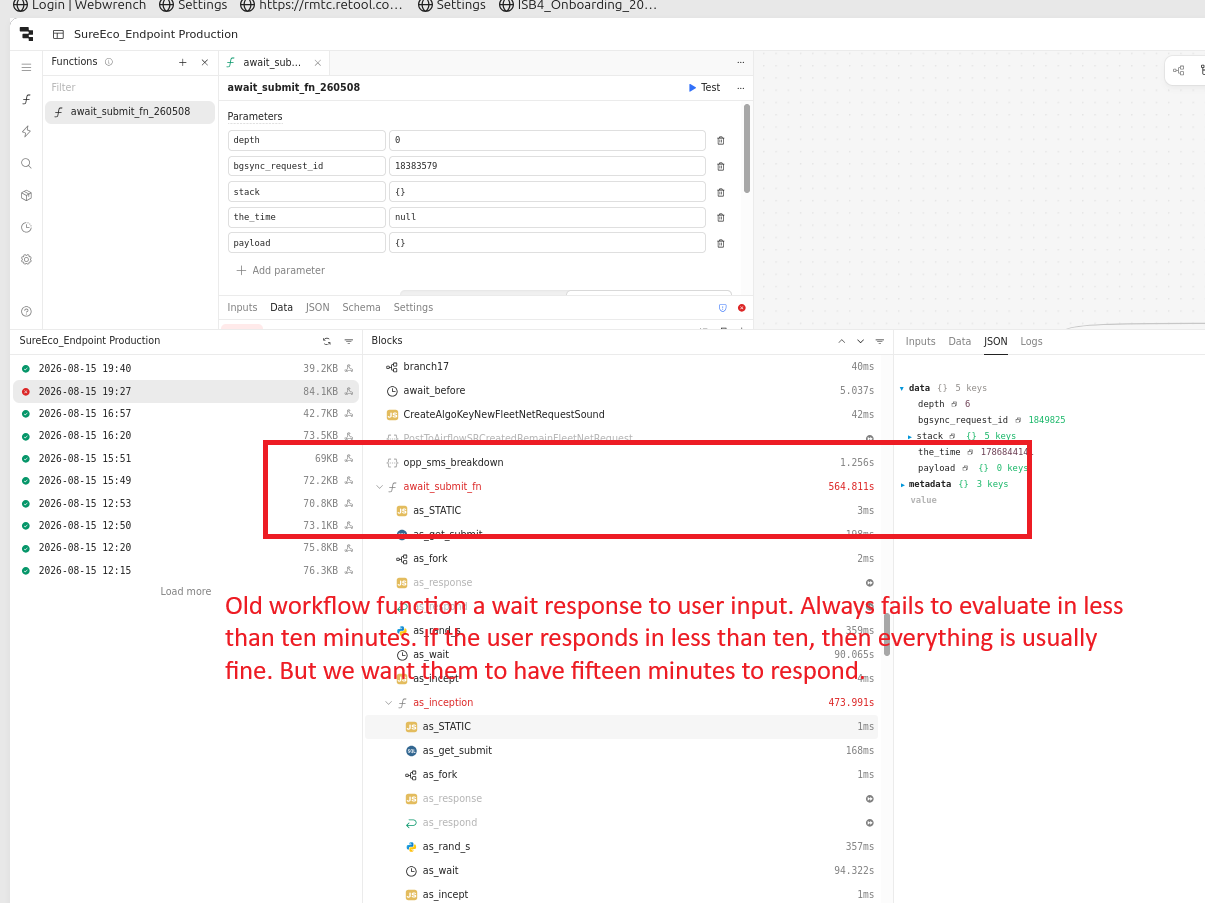This screenshot has height=903, width=1205.
Task: Switch to the JSON tab in function editor
Action: click(x=317, y=308)
